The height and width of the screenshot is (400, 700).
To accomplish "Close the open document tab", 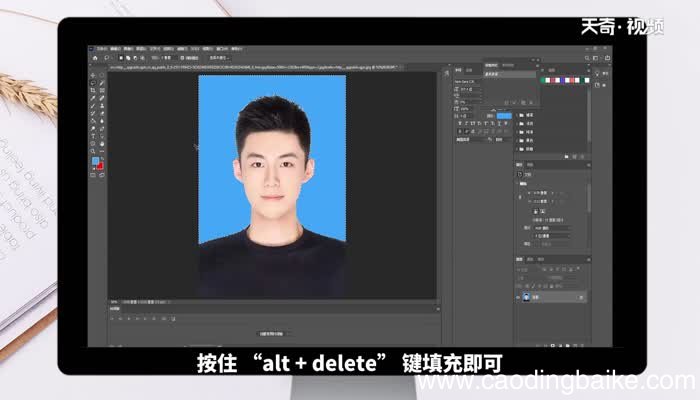I will 401,67.
